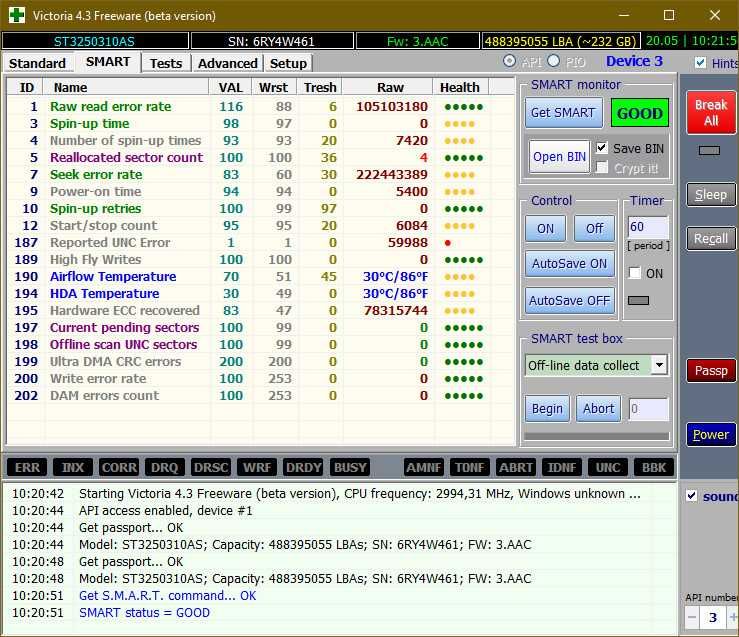Viewport: 739px width, 637px height.
Task: Click the DRDY status indicator
Action: pyautogui.click(x=304, y=467)
